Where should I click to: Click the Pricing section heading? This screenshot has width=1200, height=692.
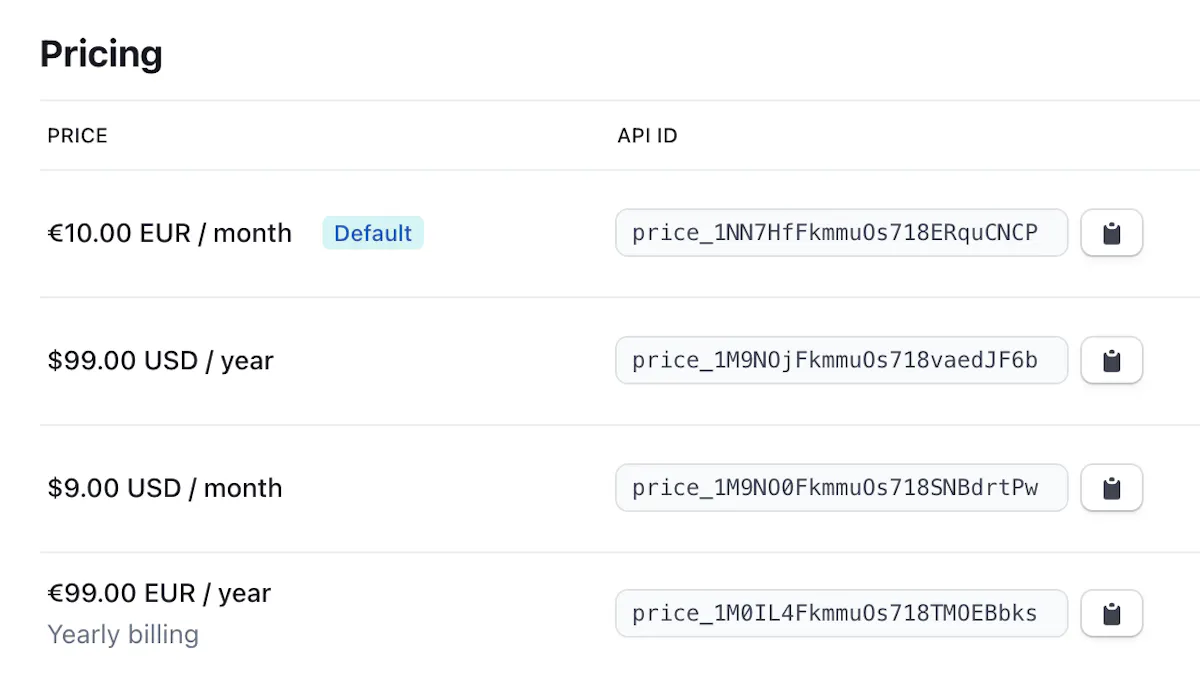101,53
